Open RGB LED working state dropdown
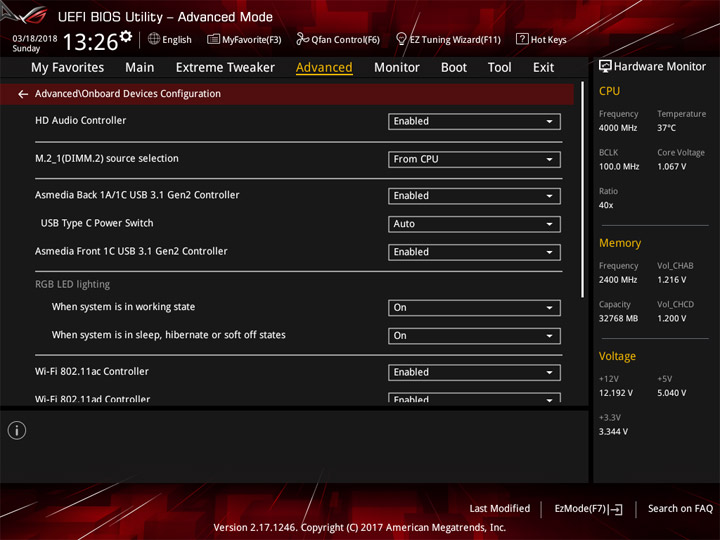The width and height of the screenshot is (720, 540). tap(474, 308)
